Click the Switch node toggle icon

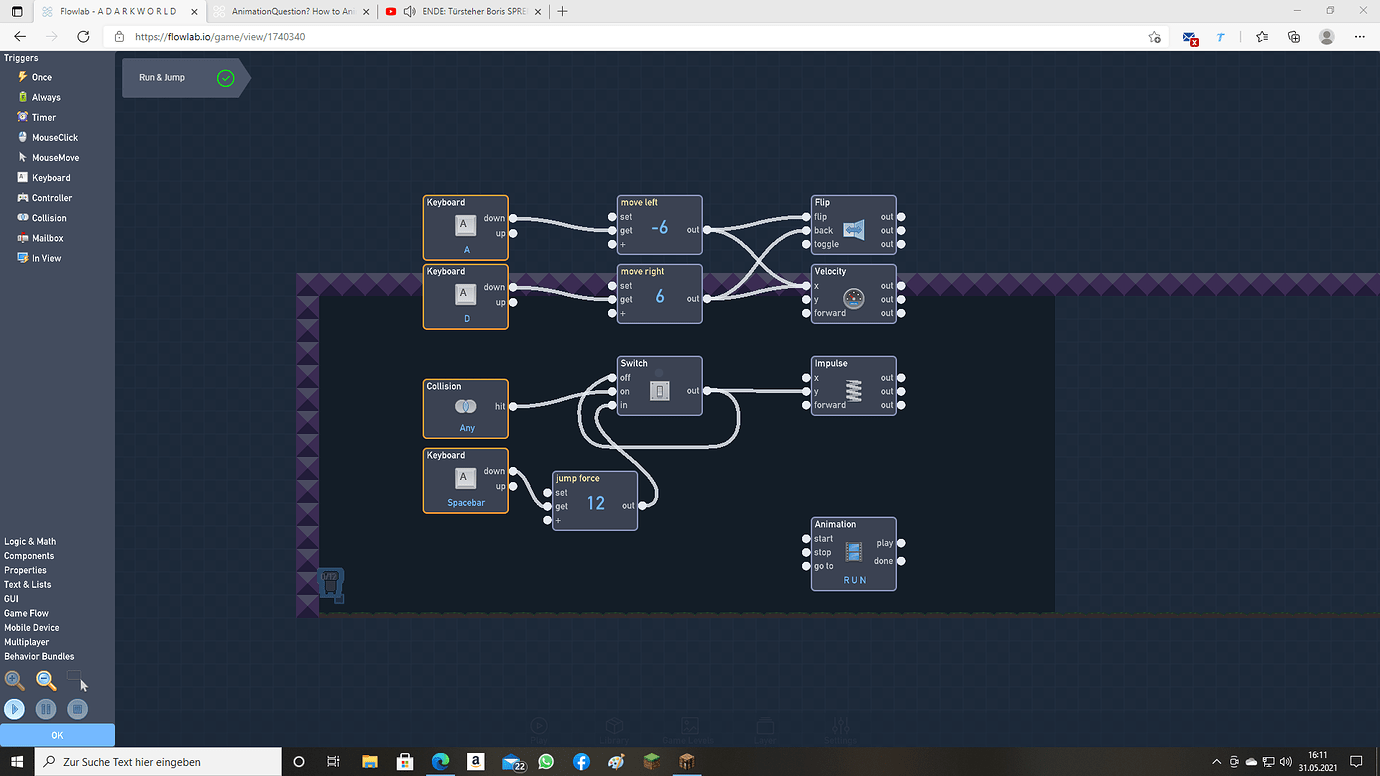click(659, 391)
